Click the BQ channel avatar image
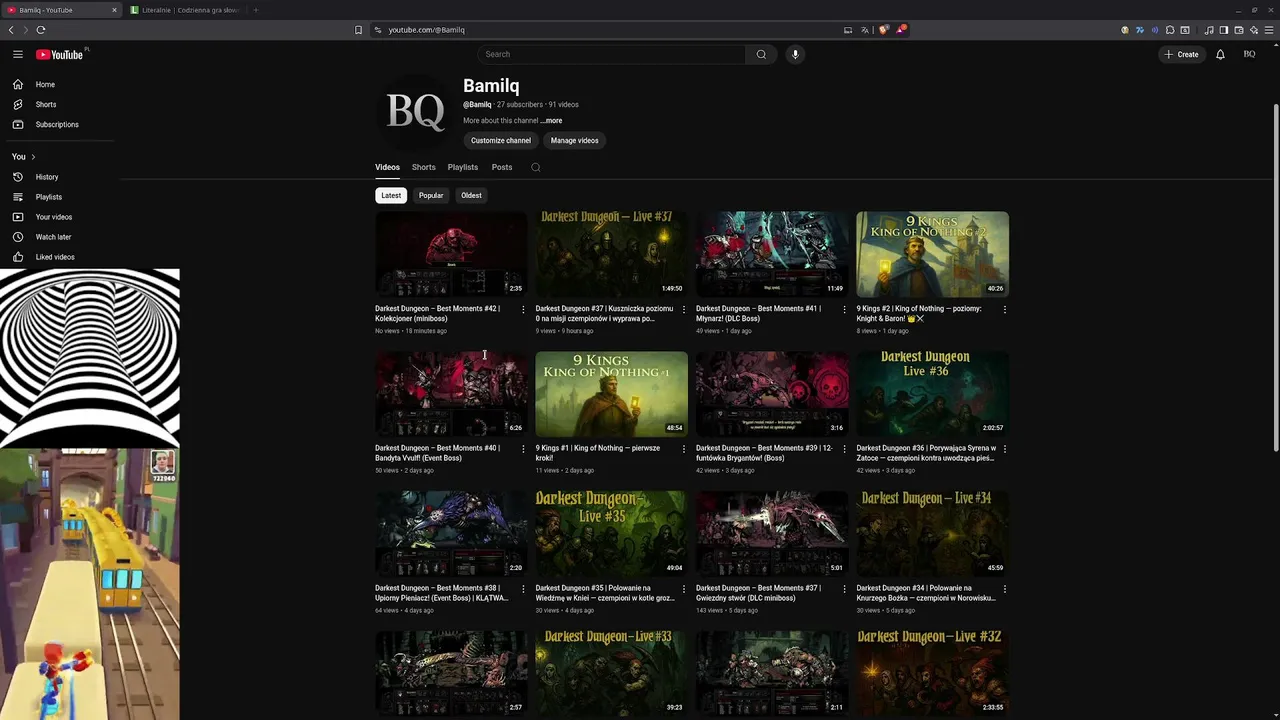1280x720 pixels. (415, 112)
